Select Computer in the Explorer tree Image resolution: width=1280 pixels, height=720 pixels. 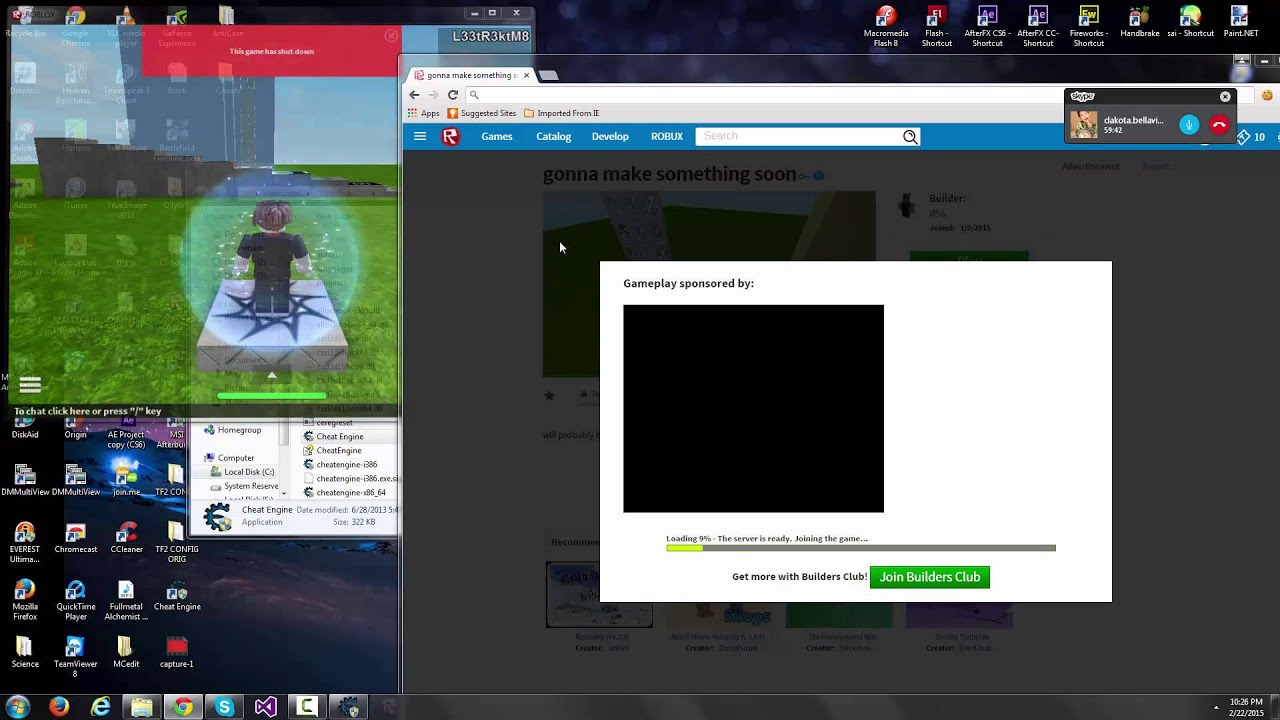236,458
